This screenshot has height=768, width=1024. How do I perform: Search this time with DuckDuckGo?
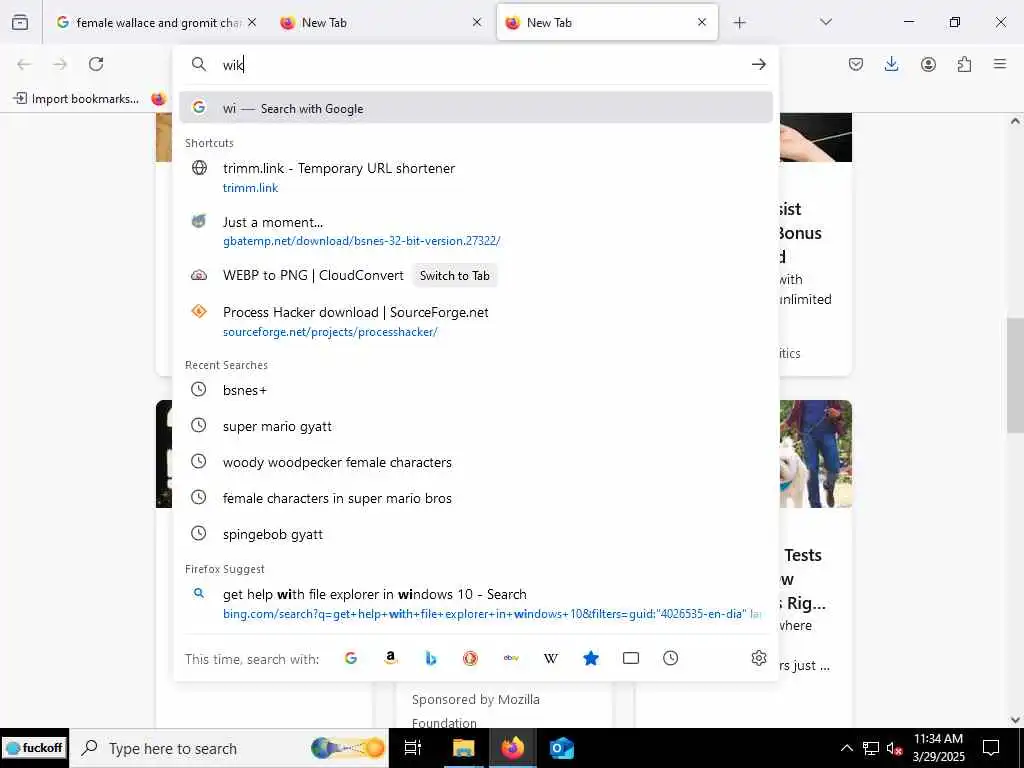coord(470,658)
